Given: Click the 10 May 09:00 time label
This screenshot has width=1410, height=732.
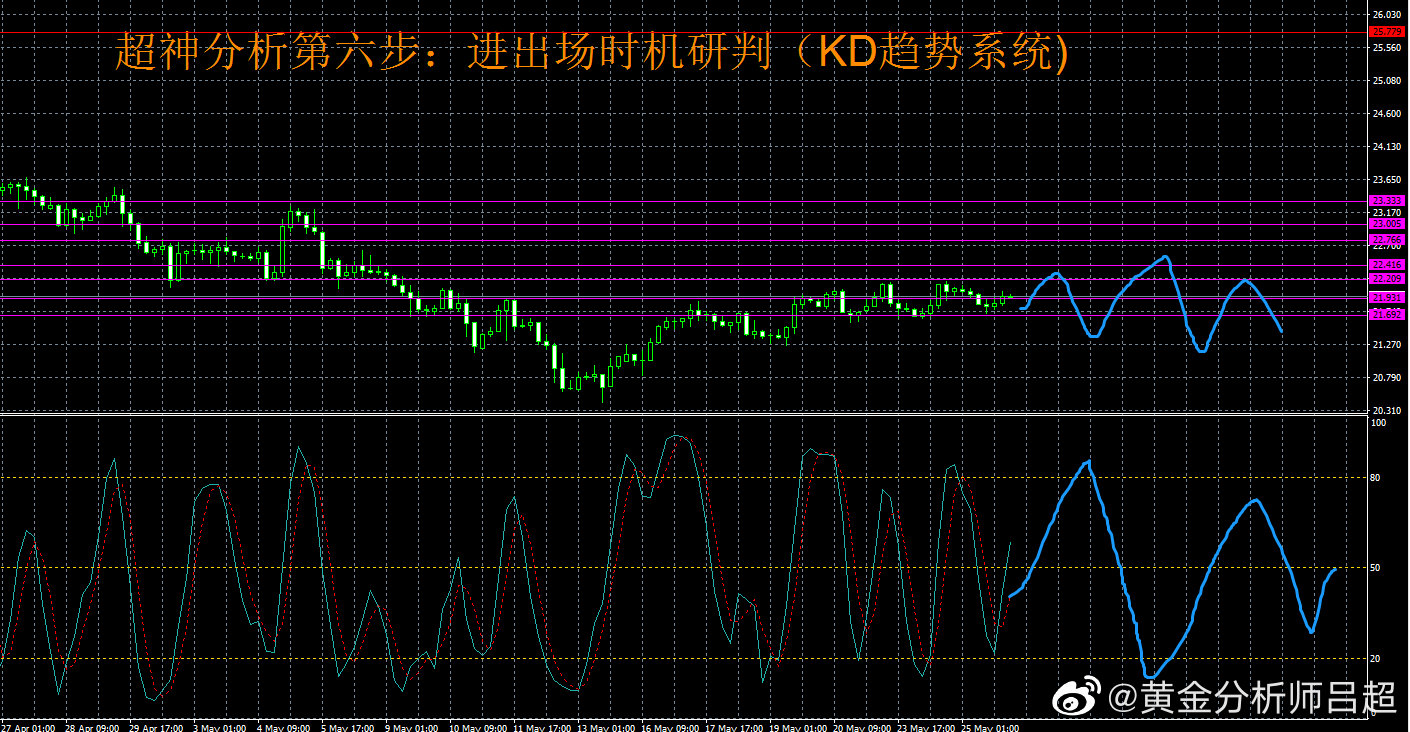Looking at the screenshot, I should click(477, 727).
